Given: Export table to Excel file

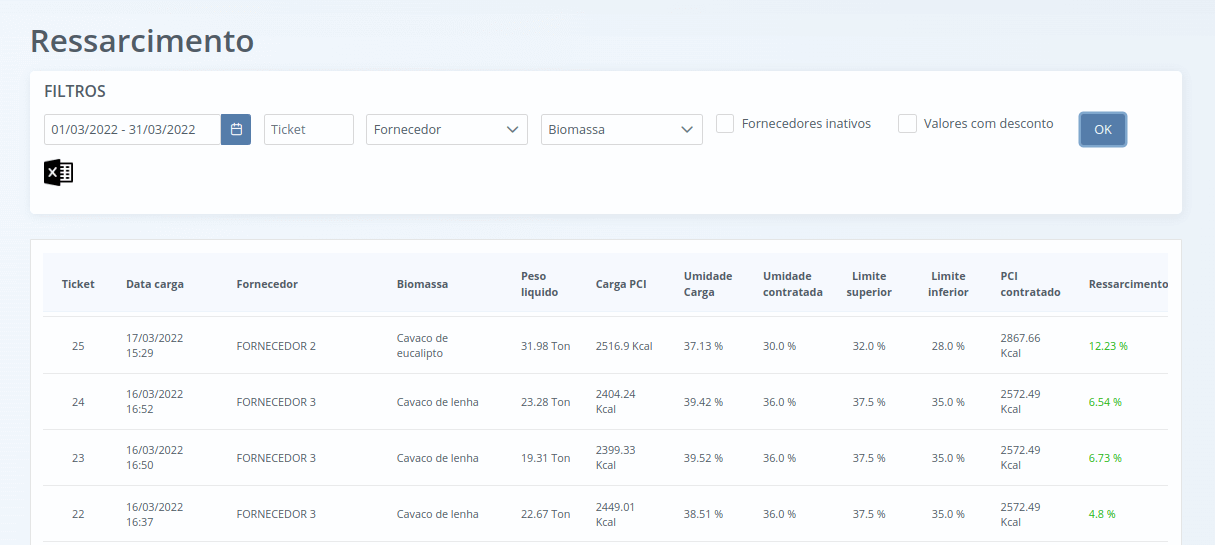Looking at the screenshot, I should point(58,172).
